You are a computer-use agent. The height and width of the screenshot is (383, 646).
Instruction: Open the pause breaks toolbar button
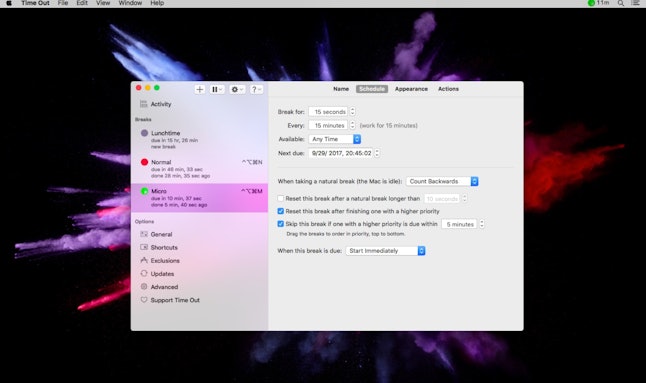point(217,89)
